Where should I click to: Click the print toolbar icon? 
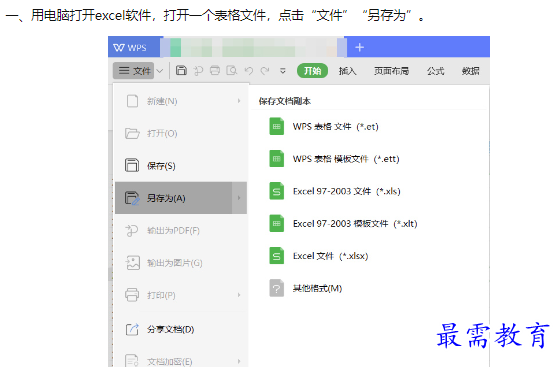pyautogui.click(x=215, y=70)
